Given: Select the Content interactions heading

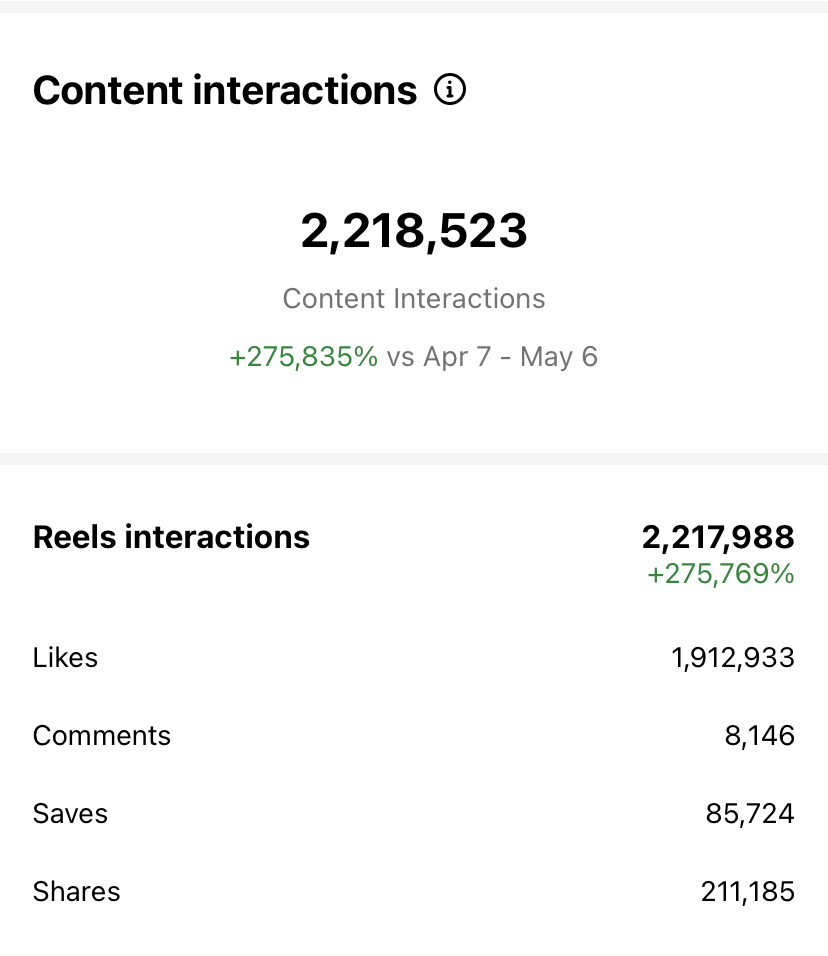Looking at the screenshot, I should (224, 90).
